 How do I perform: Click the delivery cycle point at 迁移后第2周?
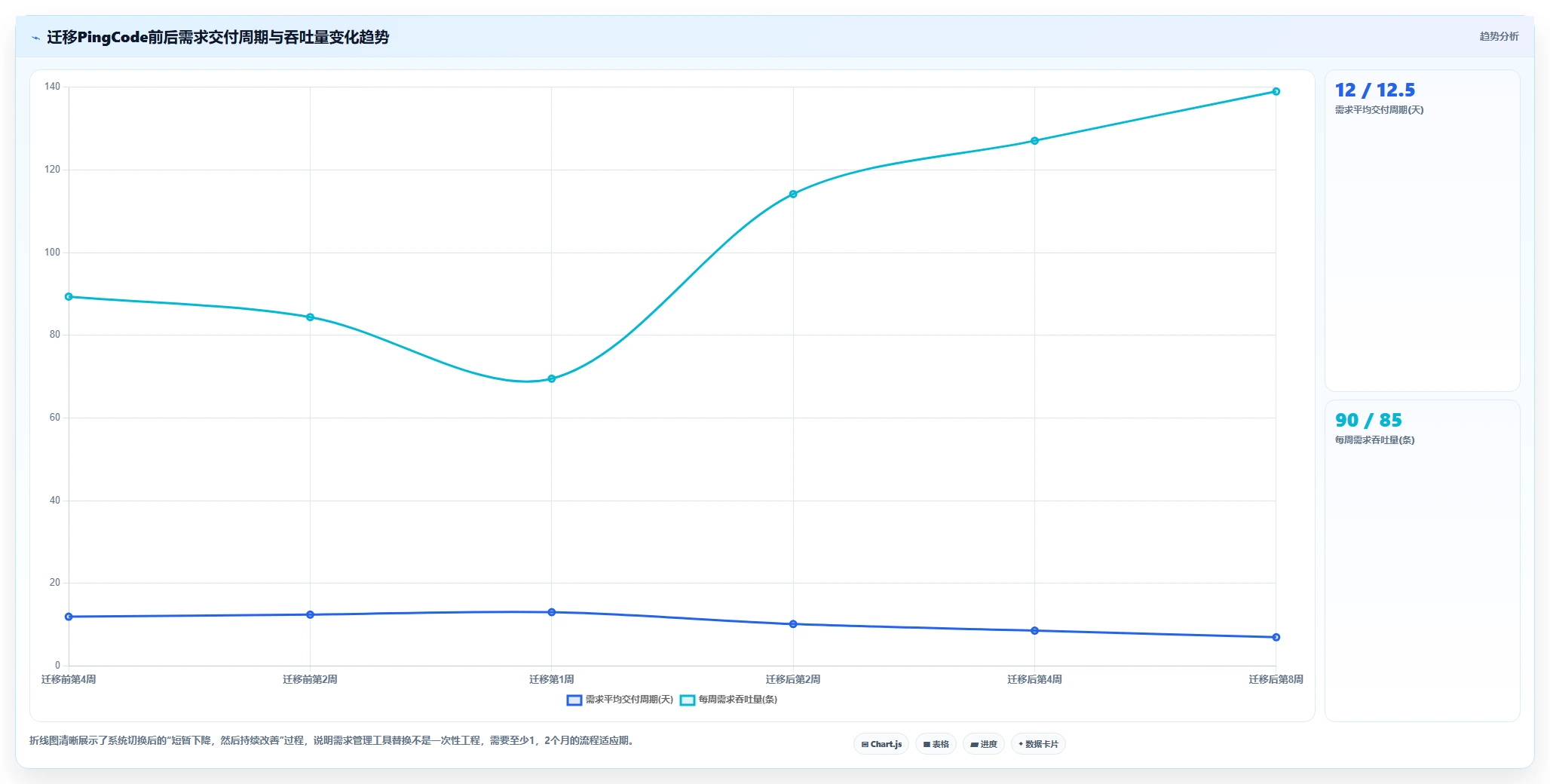click(793, 624)
